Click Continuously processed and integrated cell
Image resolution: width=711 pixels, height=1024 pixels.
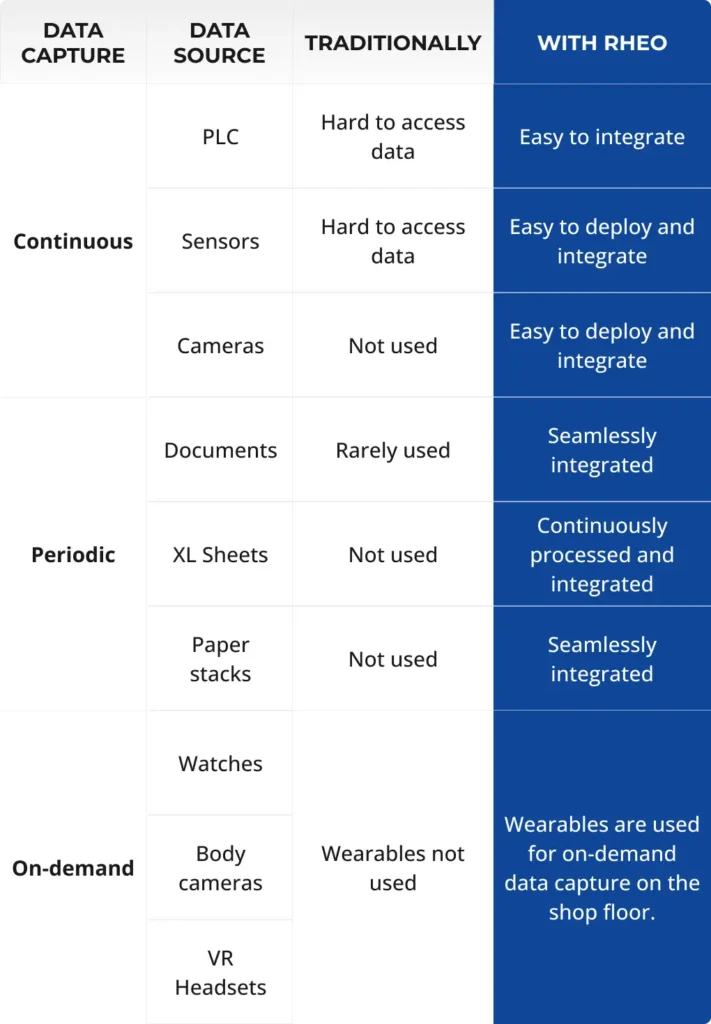tap(602, 555)
